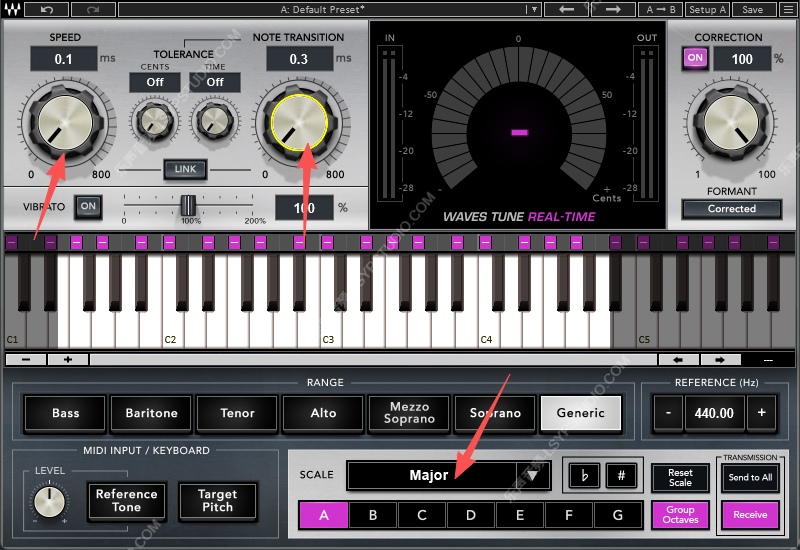Click the Waves logo icon
Image resolution: width=800 pixels, height=550 pixels.
click(11, 9)
